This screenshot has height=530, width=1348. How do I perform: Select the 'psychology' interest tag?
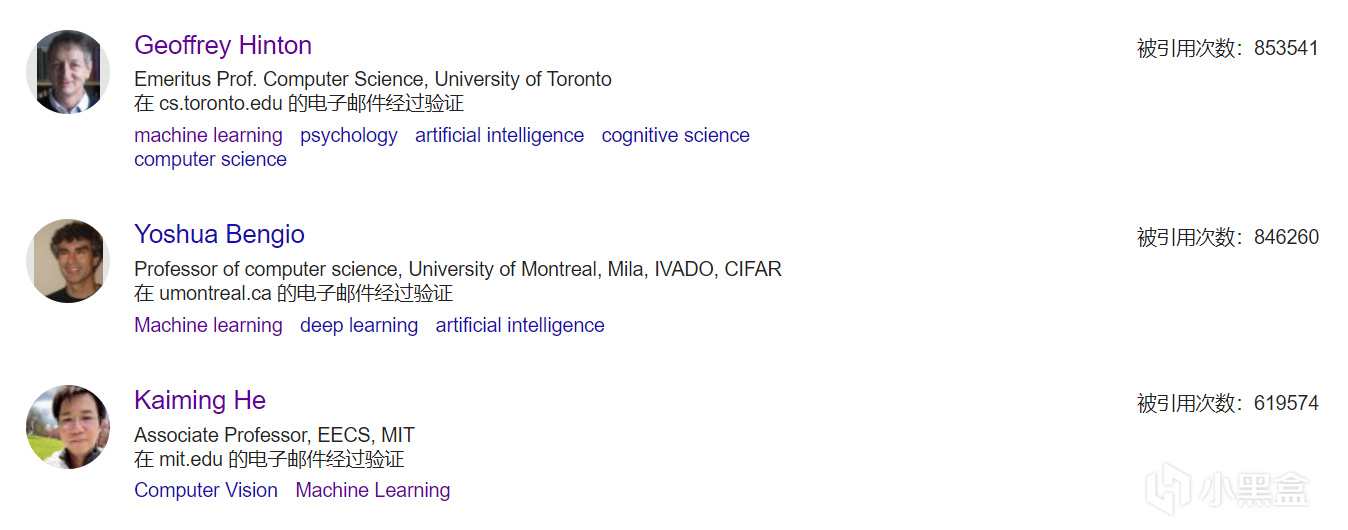click(349, 135)
